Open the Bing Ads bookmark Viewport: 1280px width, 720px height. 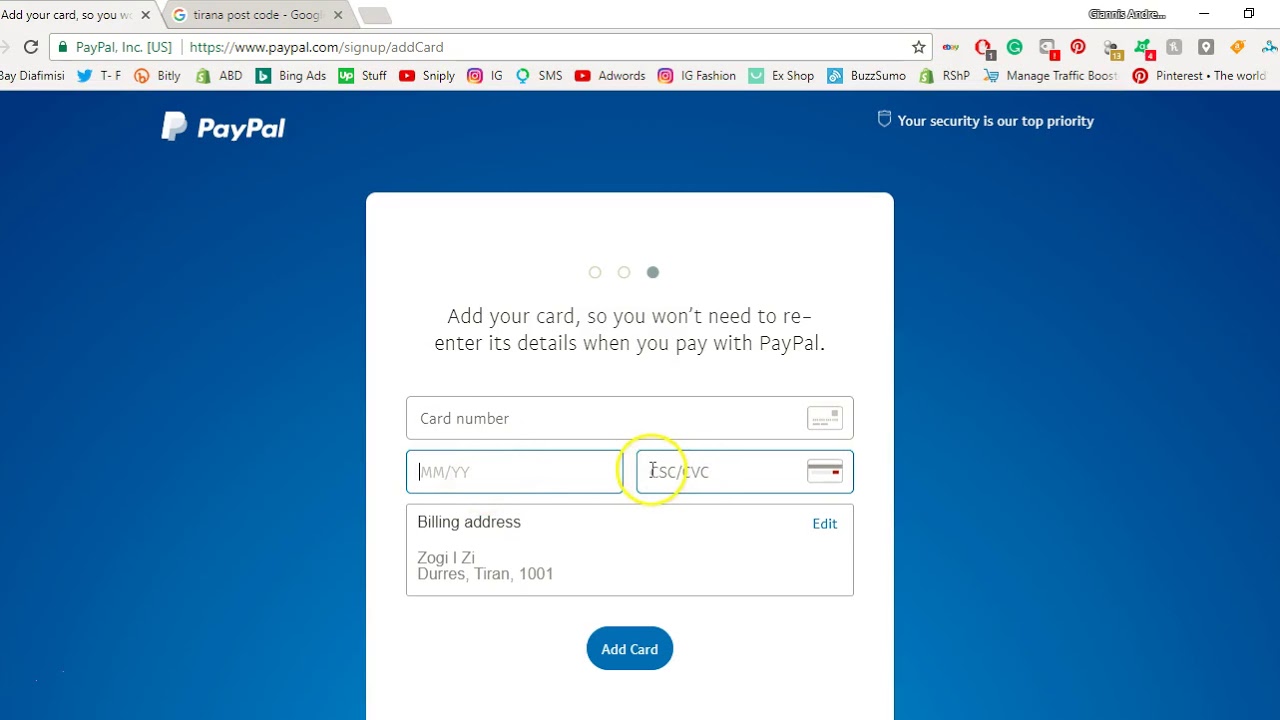291,75
